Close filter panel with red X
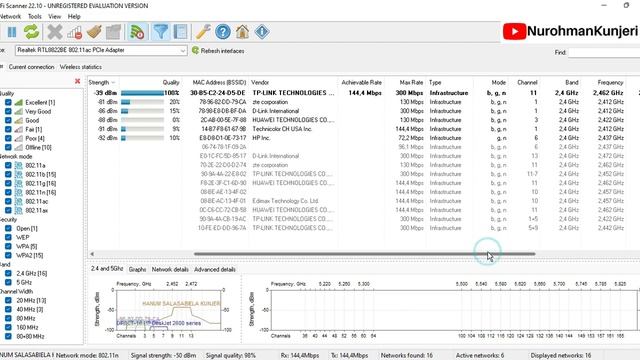 78,81
